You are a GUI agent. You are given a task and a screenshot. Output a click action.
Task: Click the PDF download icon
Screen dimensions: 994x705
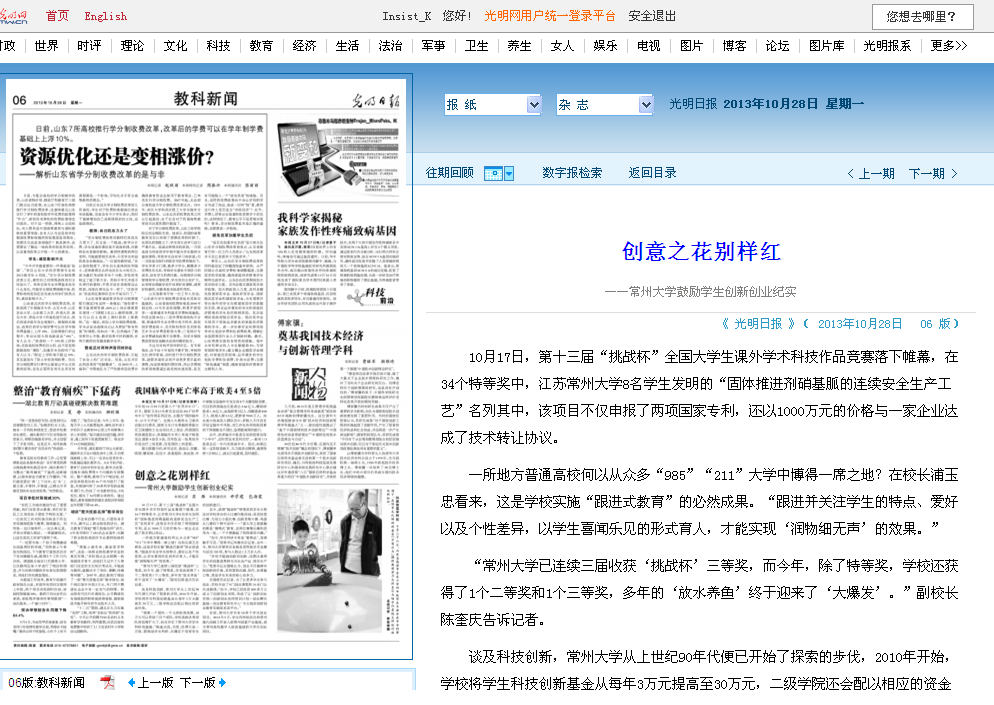[107, 683]
